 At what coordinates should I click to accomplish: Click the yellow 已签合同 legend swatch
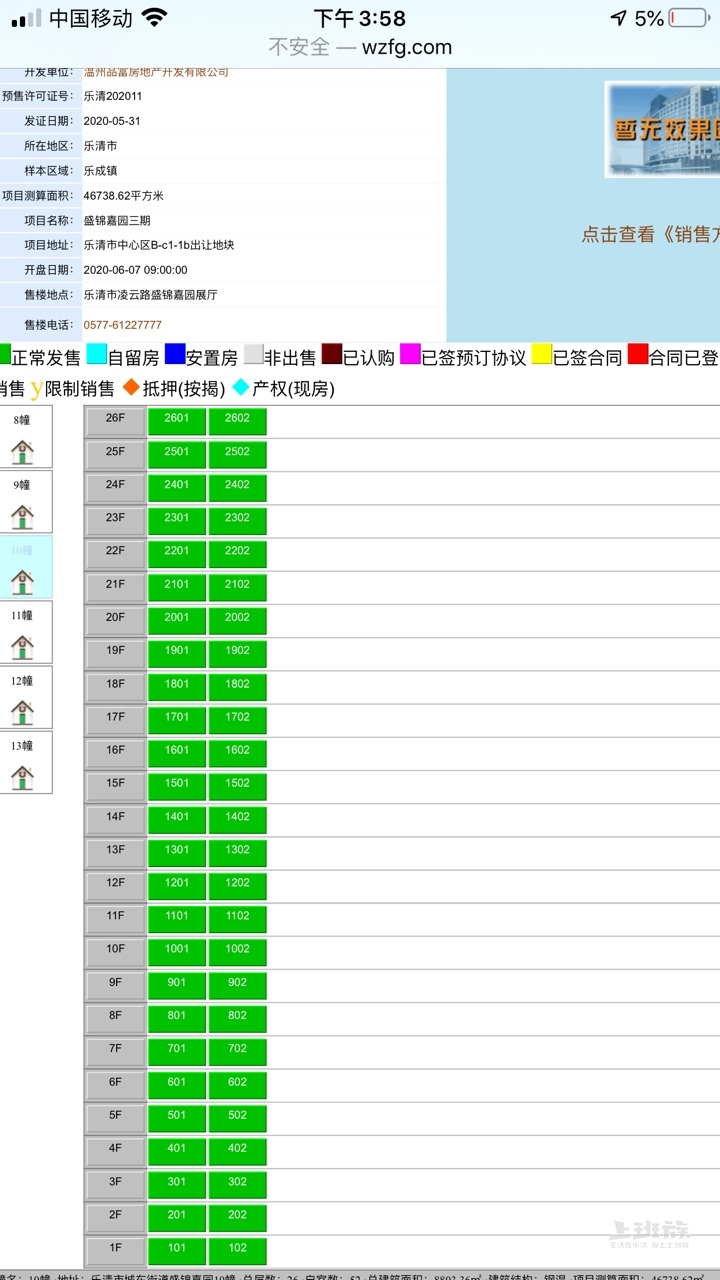pos(542,355)
